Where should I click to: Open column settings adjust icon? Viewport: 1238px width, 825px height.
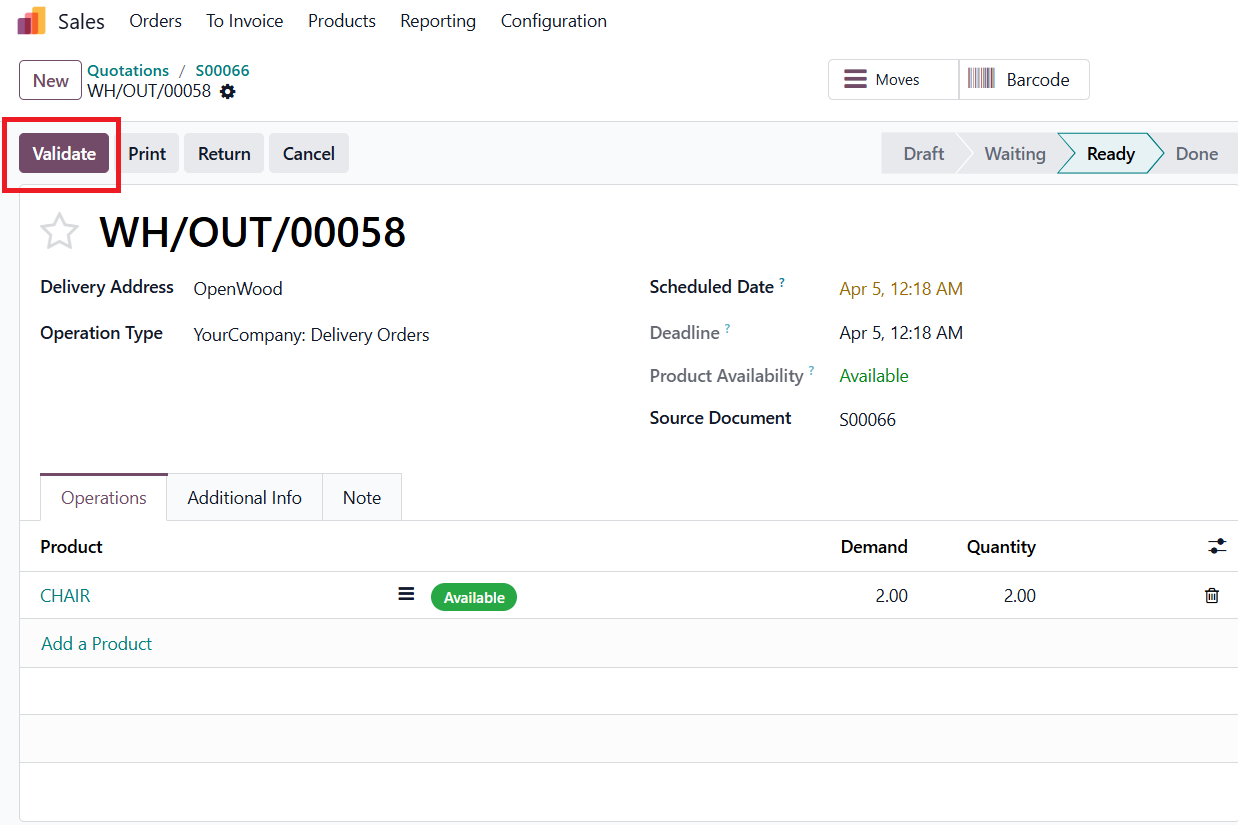tap(1216, 546)
